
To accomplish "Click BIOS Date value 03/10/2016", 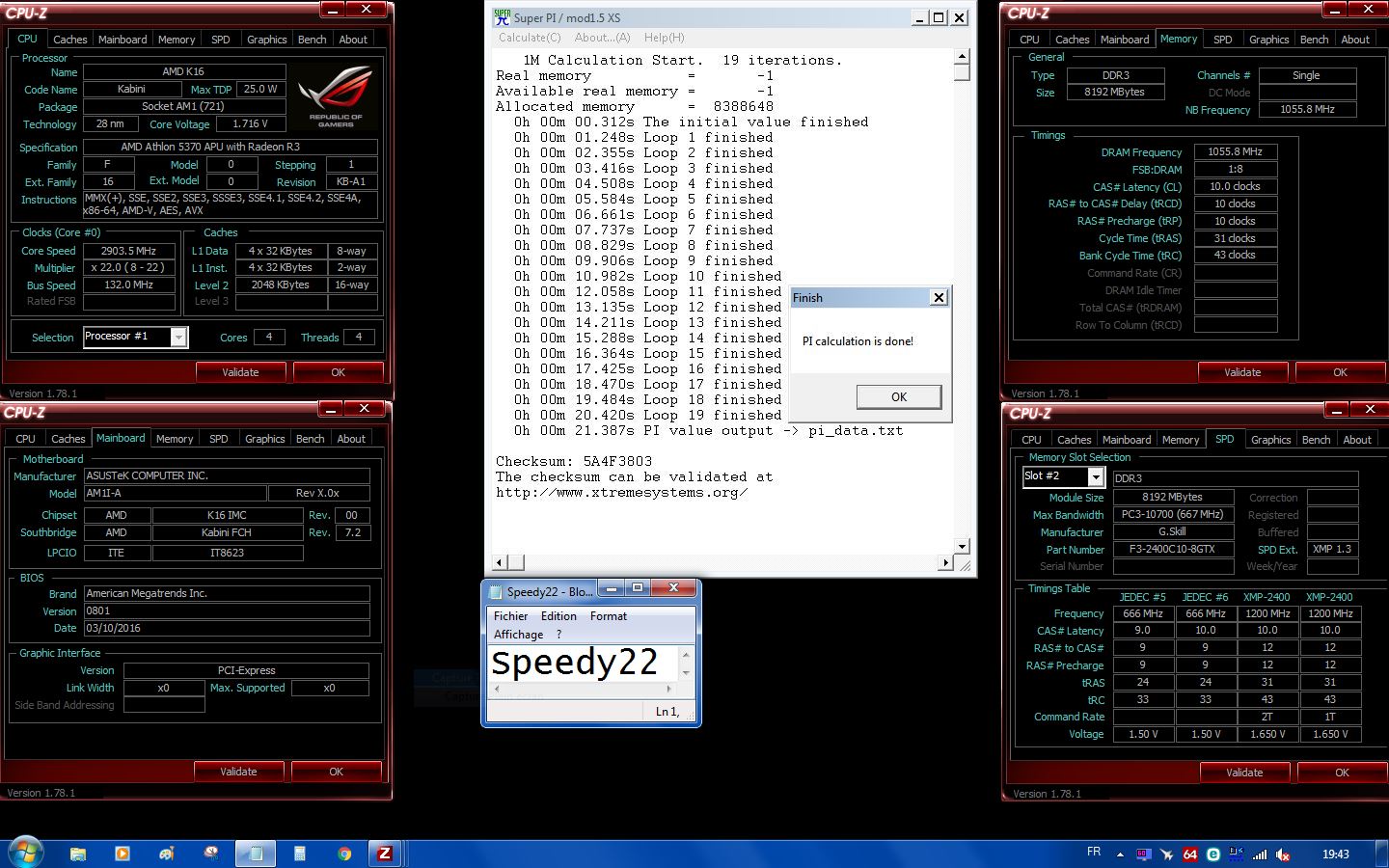I will (x=227, y=628).
